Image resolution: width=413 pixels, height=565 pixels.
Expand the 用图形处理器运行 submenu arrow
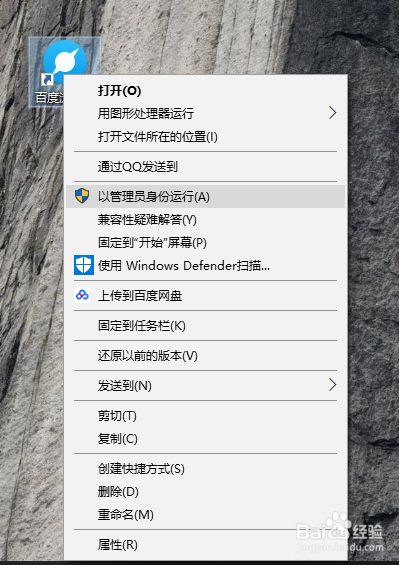332,113
